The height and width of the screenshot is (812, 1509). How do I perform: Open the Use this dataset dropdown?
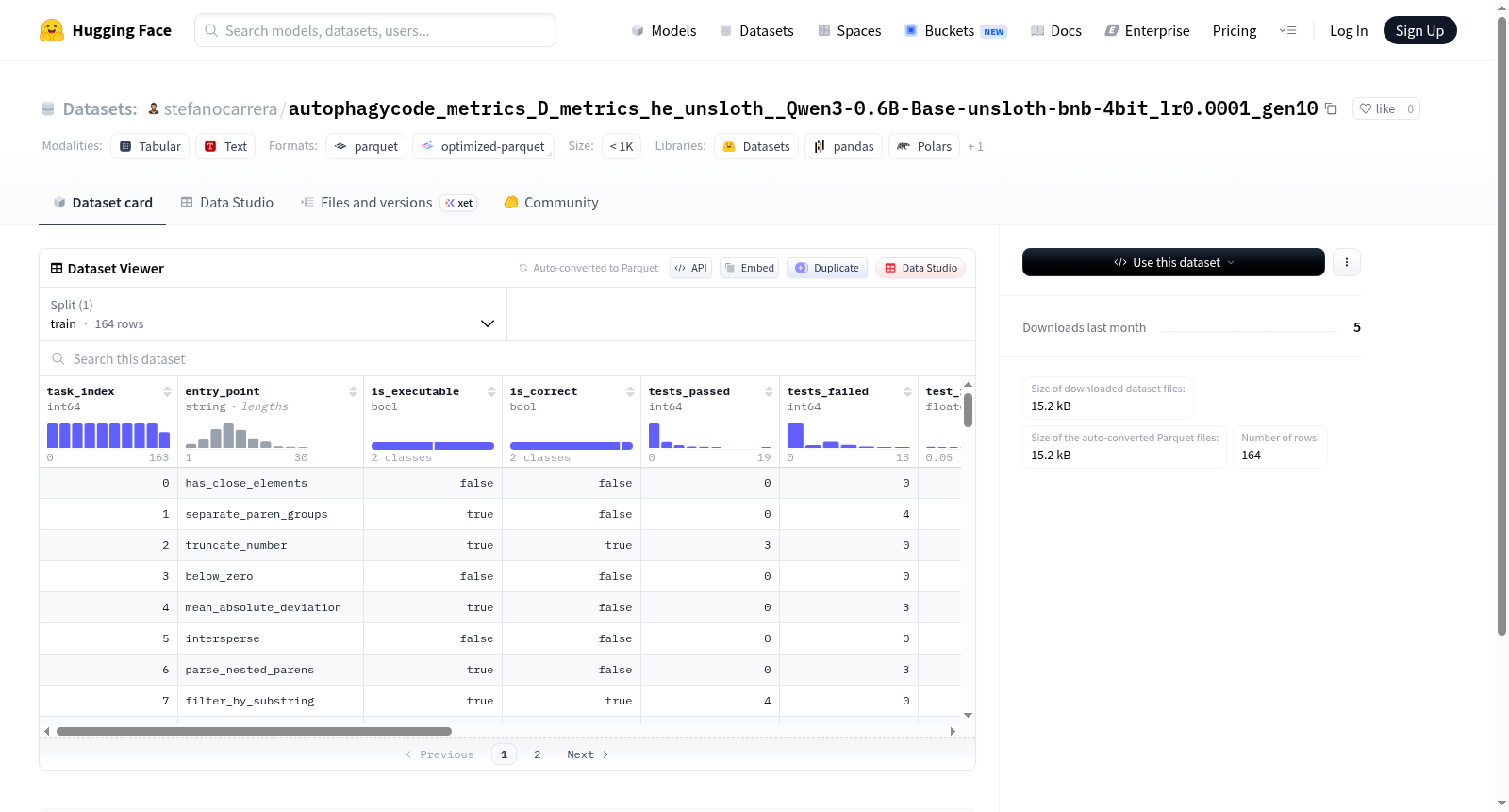click(x=1173, y=262)
